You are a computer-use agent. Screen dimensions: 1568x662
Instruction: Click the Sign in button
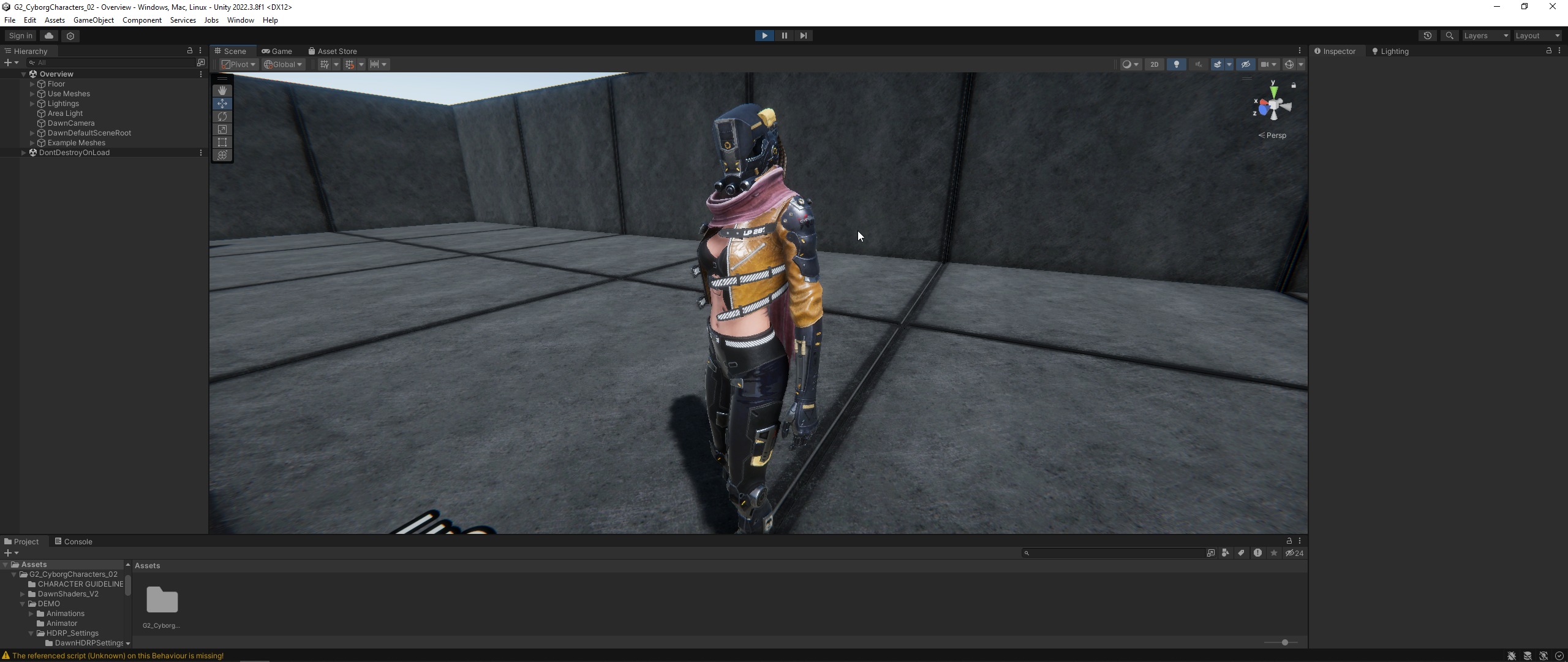(x=21, y=36)
